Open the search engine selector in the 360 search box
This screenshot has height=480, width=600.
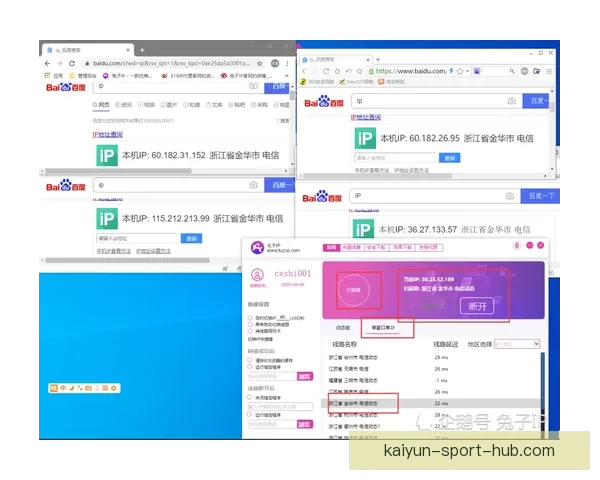pos(478,71)
